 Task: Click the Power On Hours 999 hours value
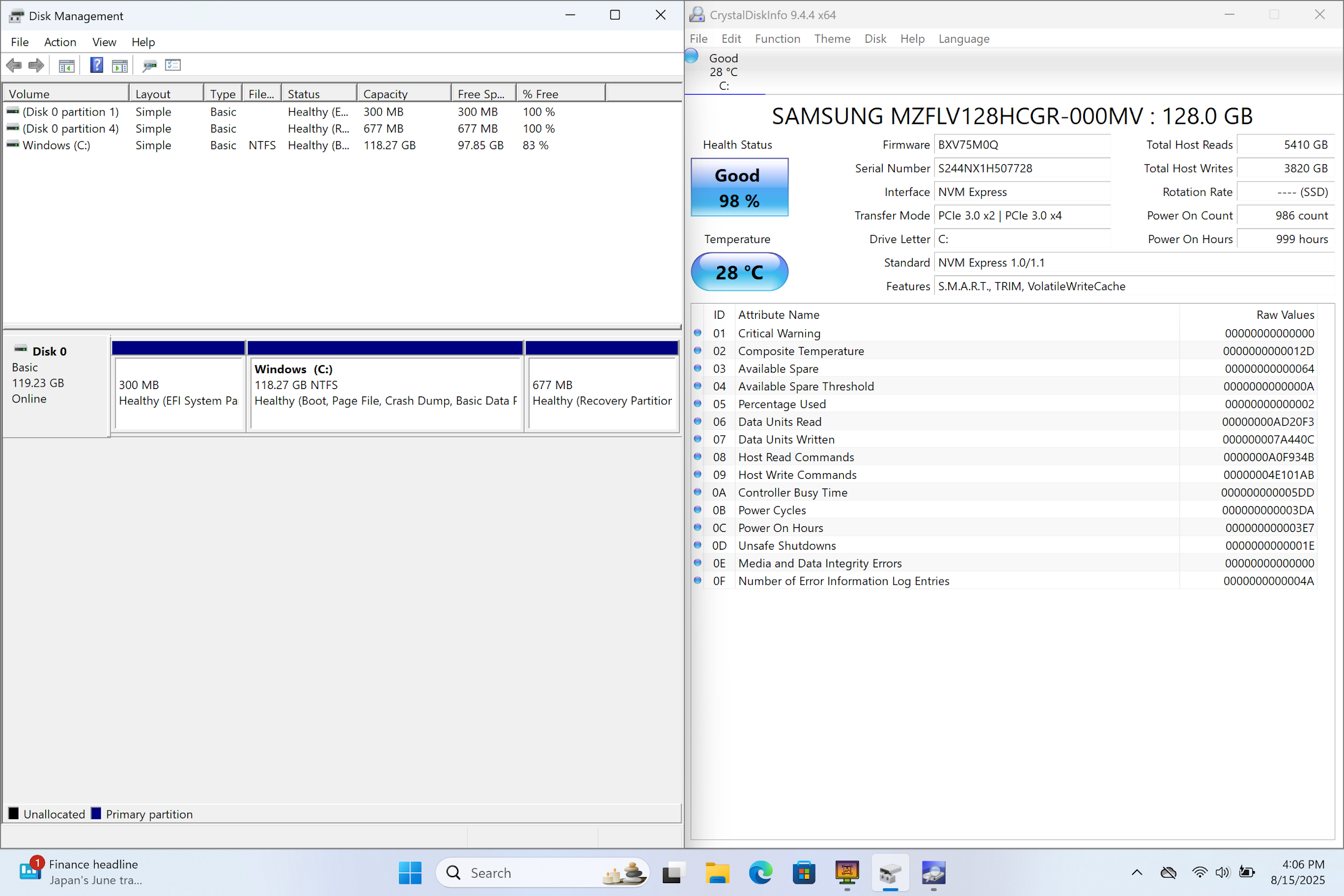(x=1285, y=239)
